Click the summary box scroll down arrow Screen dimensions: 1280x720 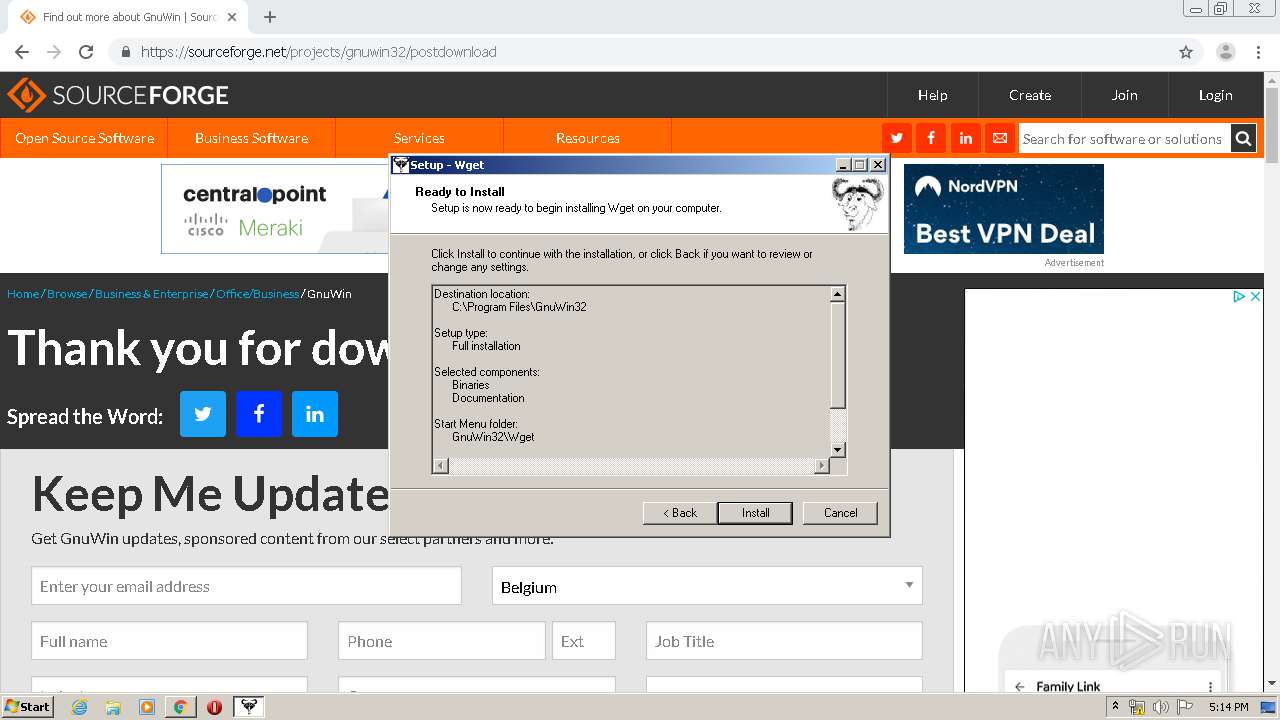coord(838,450)
